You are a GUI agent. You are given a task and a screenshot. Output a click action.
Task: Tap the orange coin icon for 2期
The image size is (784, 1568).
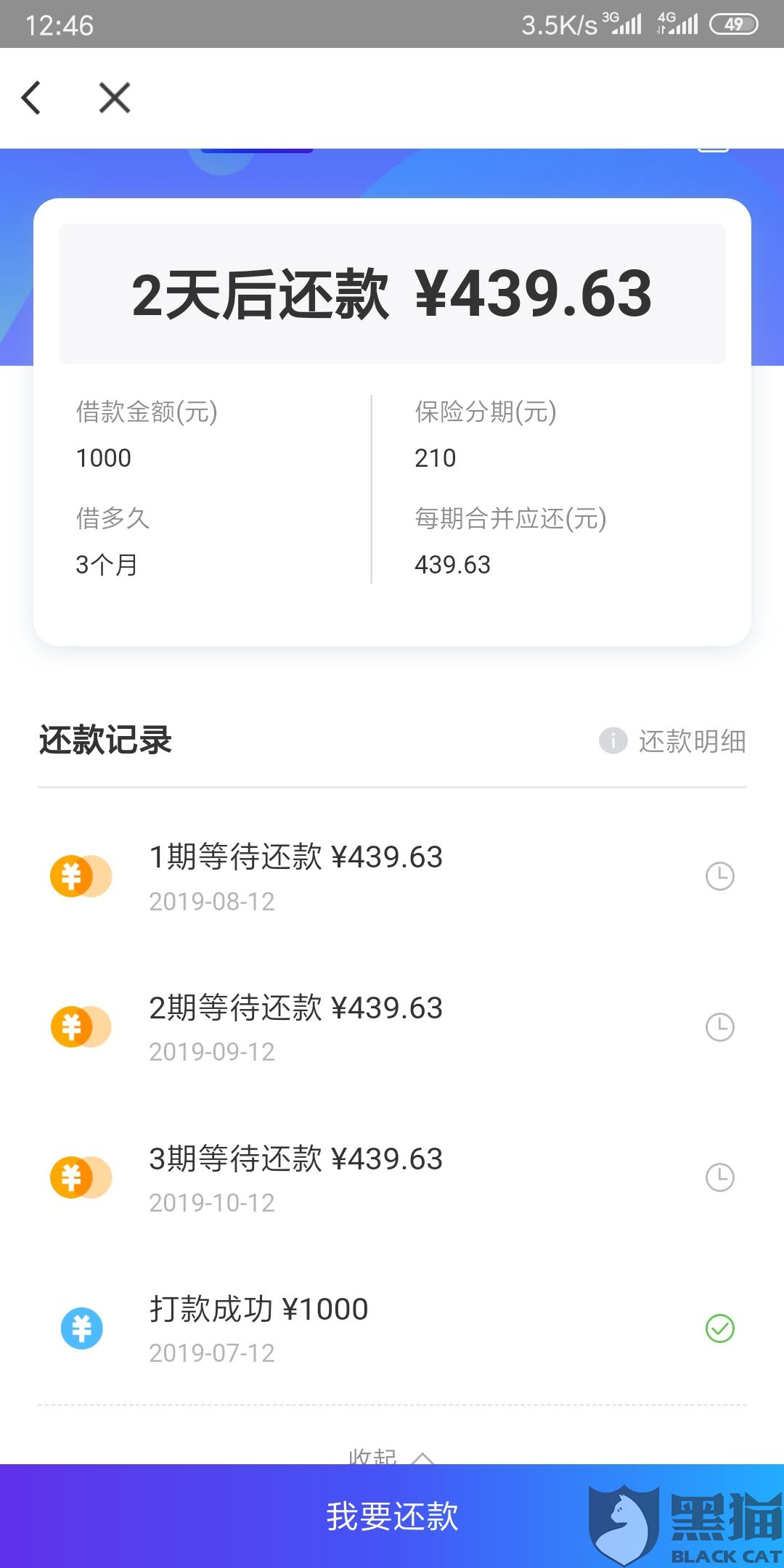81,1026
